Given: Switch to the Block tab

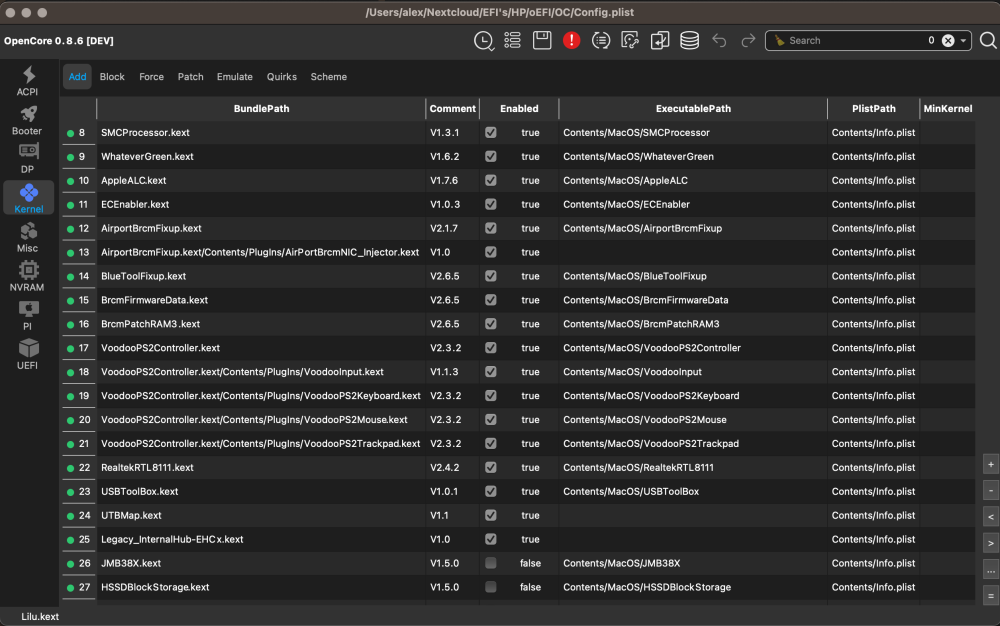Looking at the screenshot, I should 112,76.
